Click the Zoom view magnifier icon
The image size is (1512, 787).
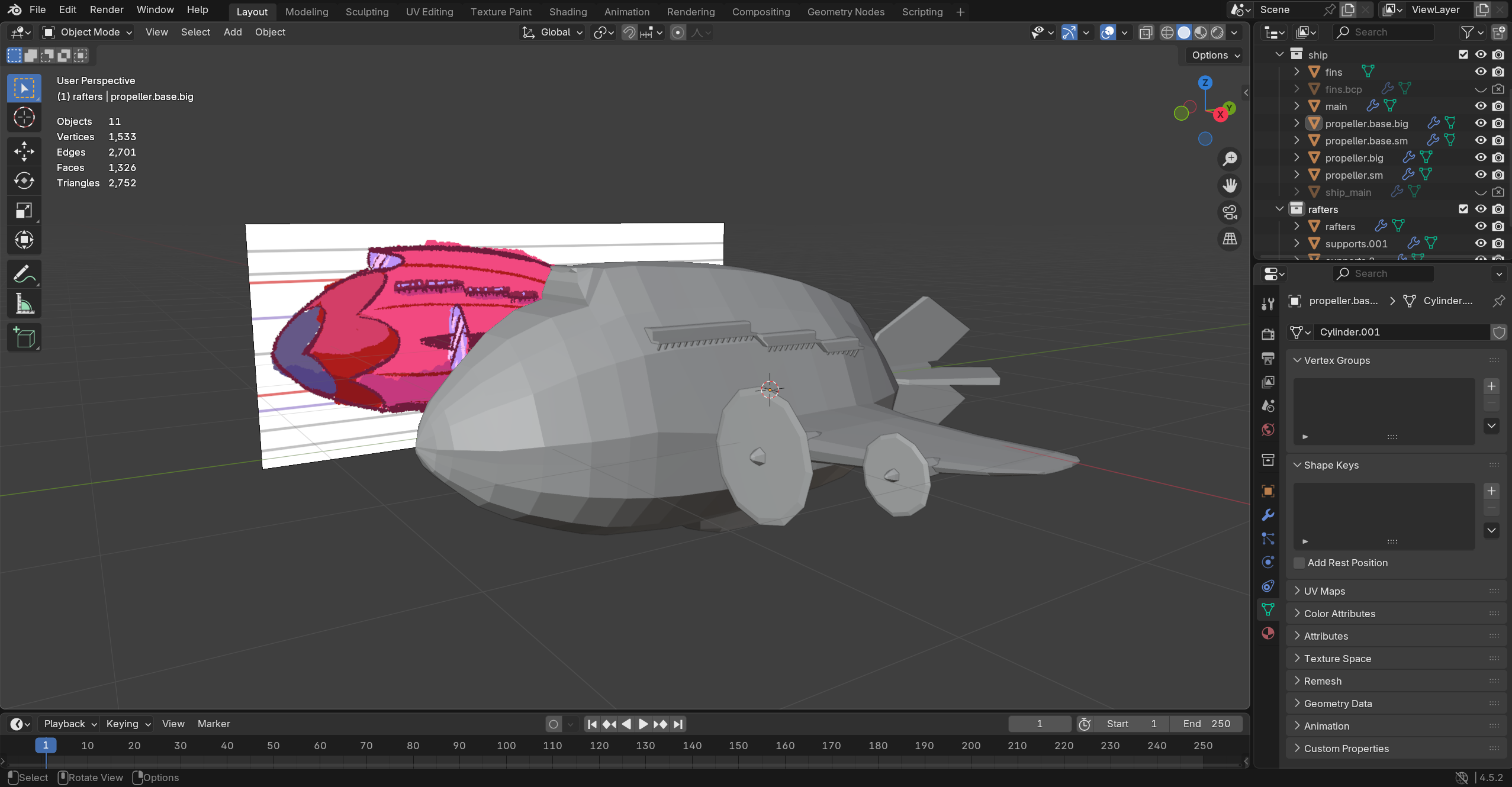point(1230,159)
